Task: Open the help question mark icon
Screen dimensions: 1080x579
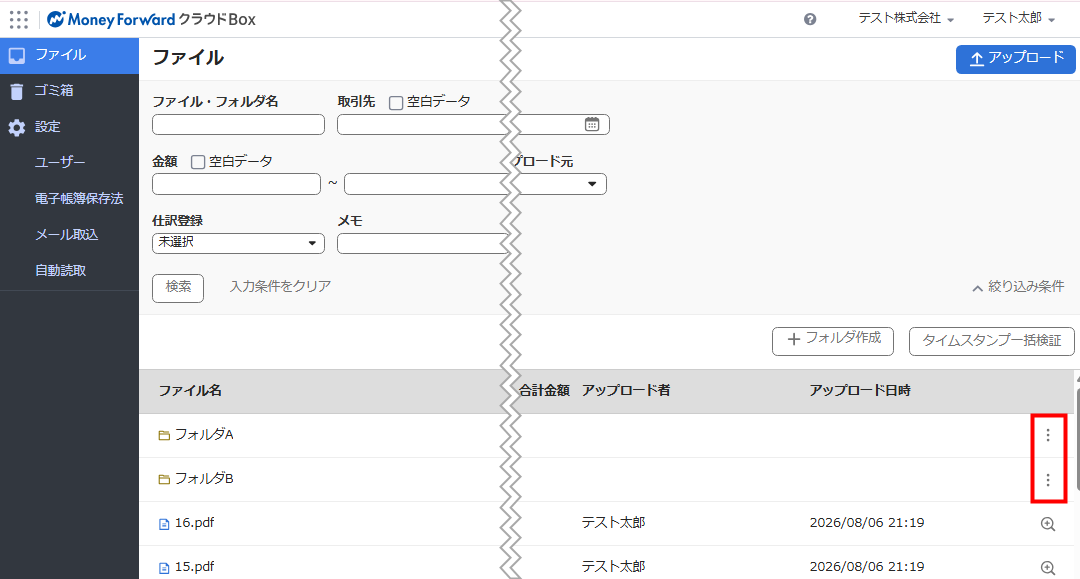Action: 810,19
